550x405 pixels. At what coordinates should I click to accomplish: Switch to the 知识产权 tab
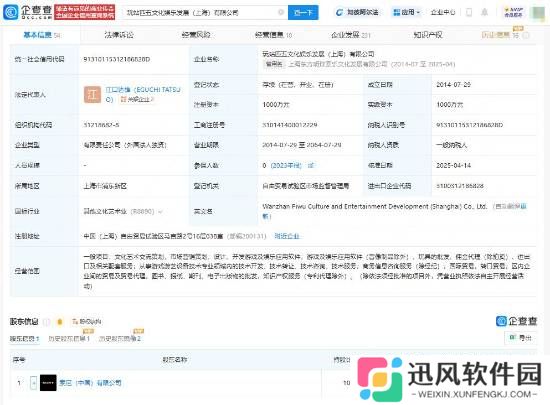(428, 35)
